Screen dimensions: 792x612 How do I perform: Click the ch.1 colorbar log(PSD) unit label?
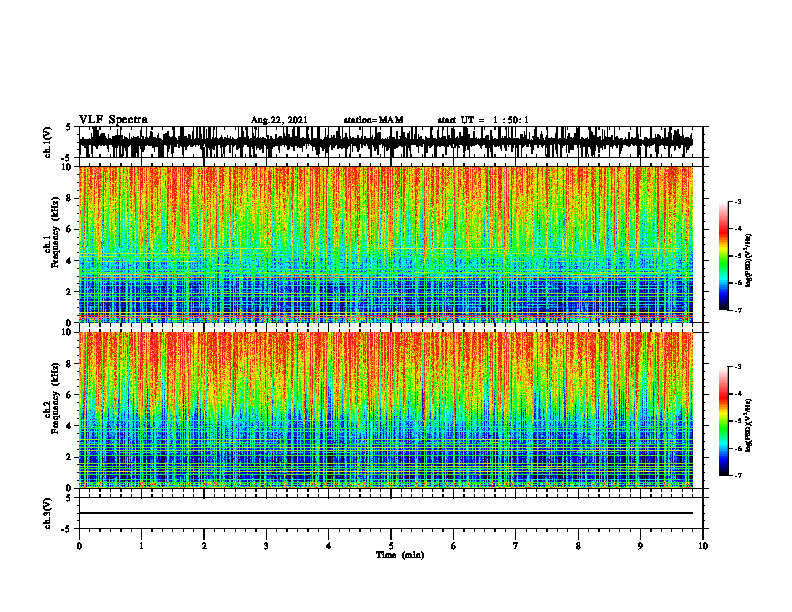749,260
